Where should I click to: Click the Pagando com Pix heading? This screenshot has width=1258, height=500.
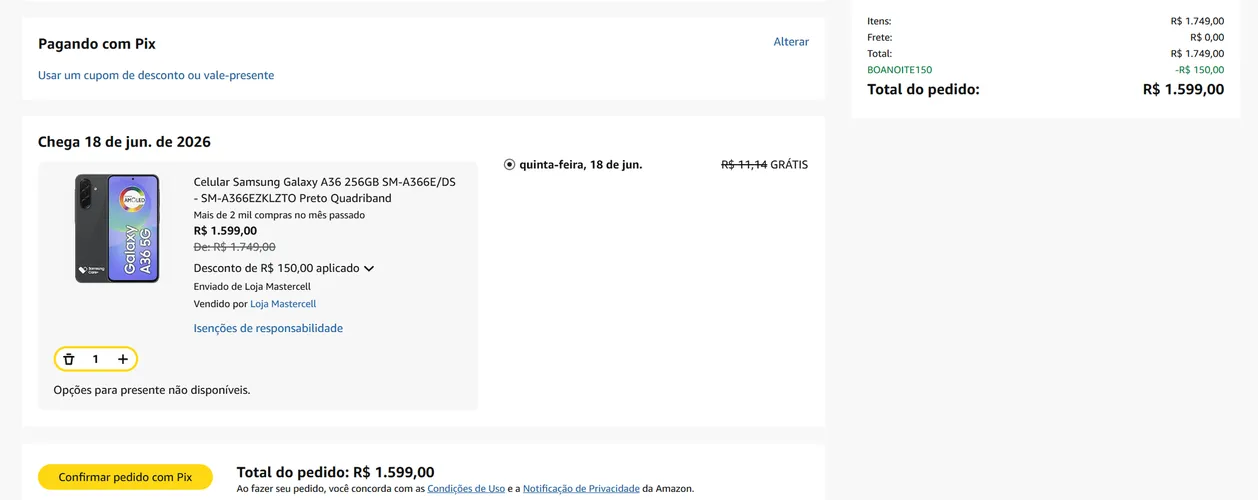(97, 44)
